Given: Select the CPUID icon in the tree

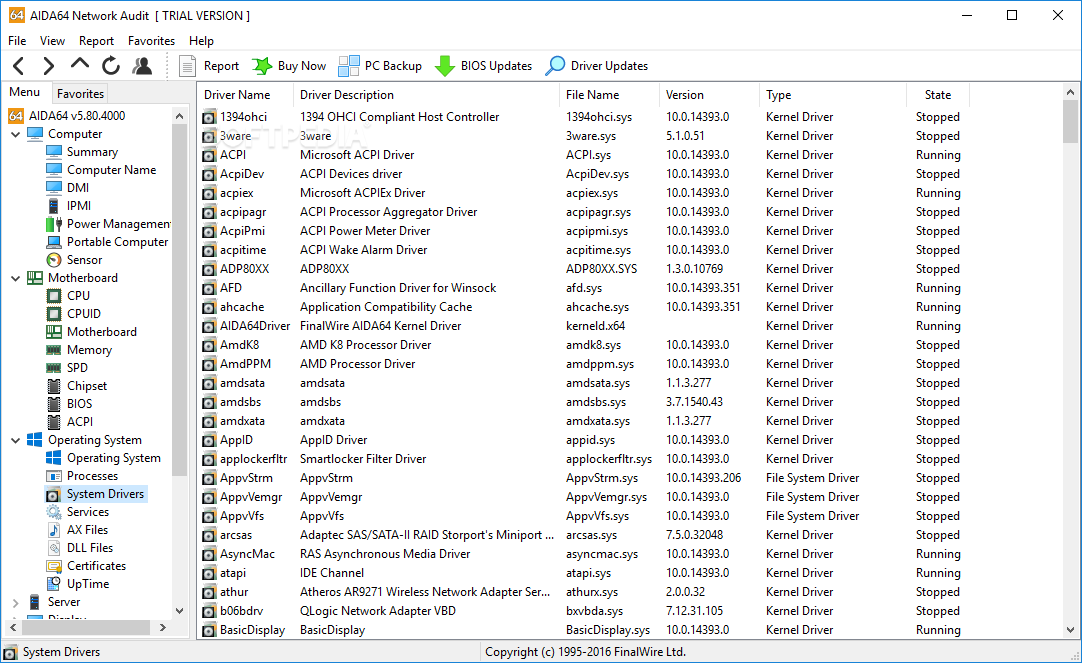Looking at the screenshot, I should (54, 314).
